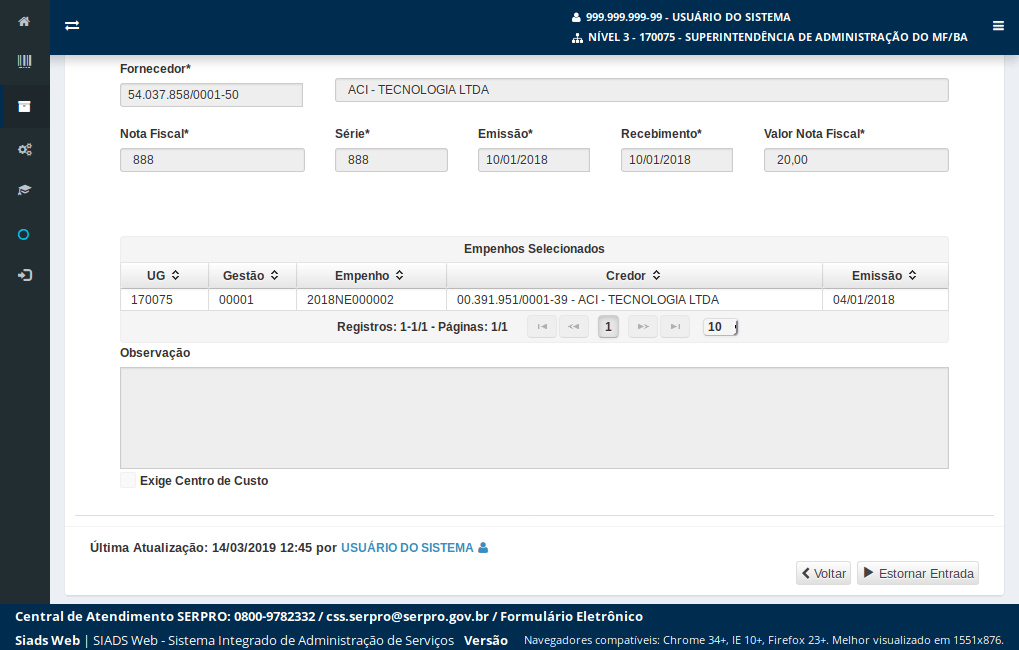1019x650 pixels.
Task: Open the Formulário Eletrônico link
Action: point(571,616)
